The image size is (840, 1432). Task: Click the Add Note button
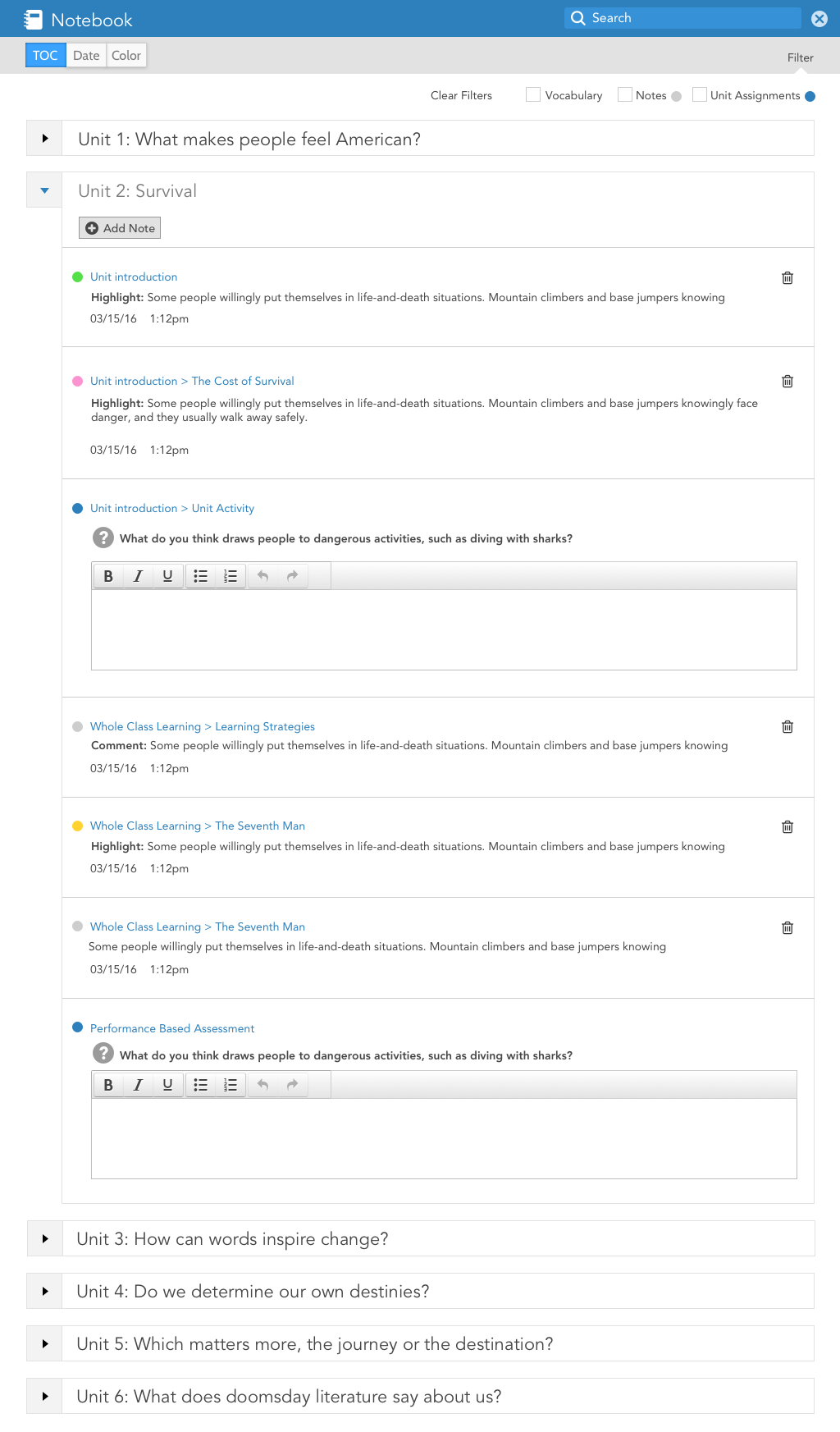coord(120,228)
